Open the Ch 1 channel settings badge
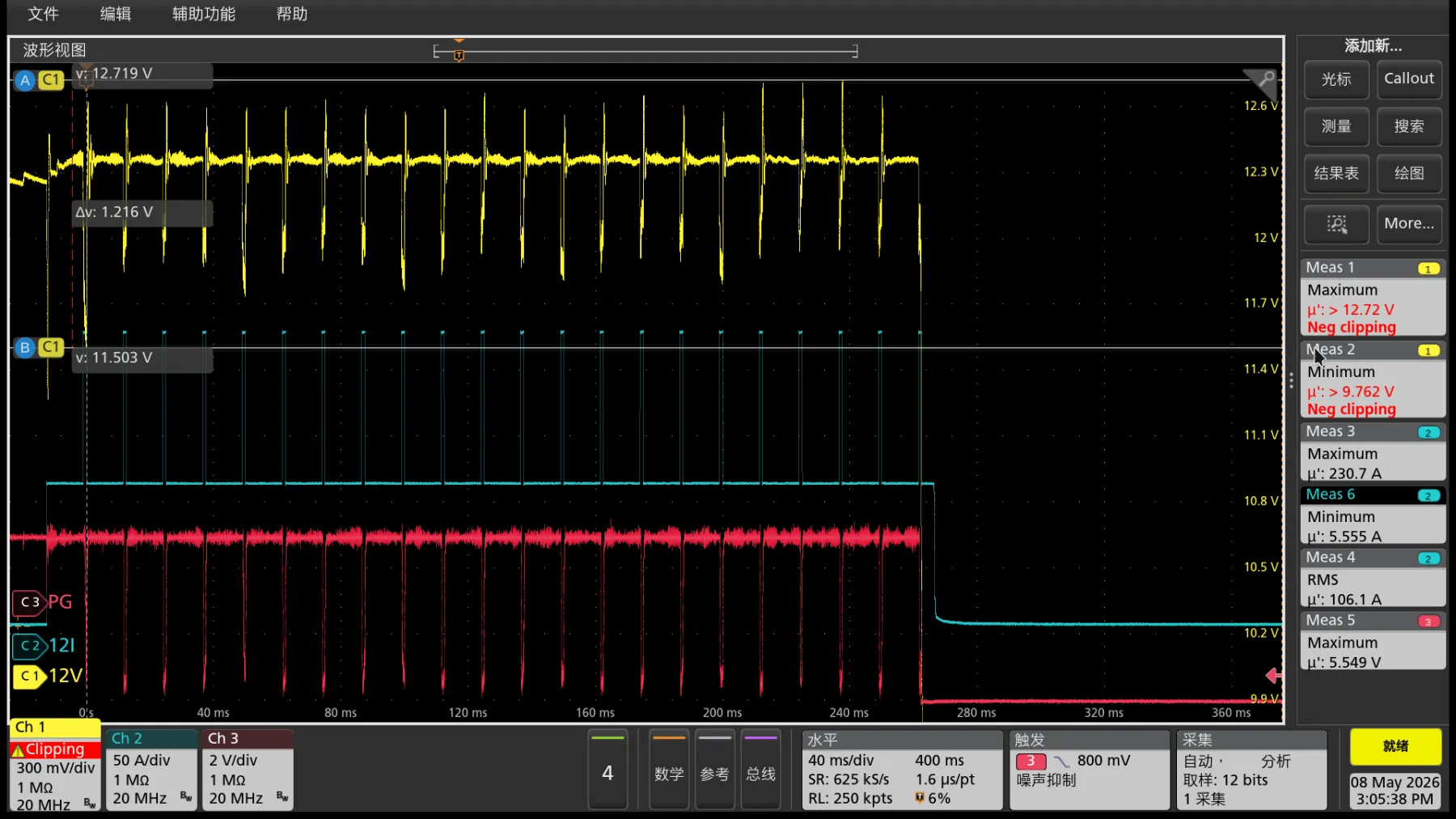The height and width of the screenshot is (819, 1456). tap(55, 765)
